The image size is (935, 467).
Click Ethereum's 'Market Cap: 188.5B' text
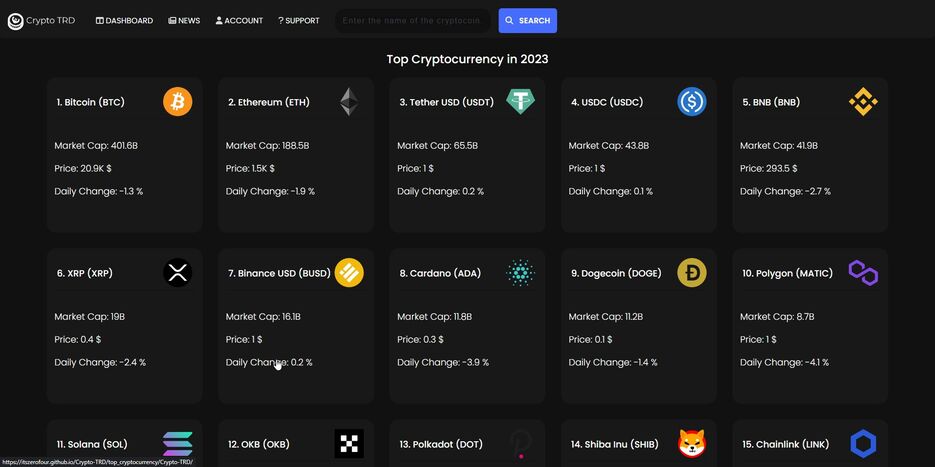[267, 146]
